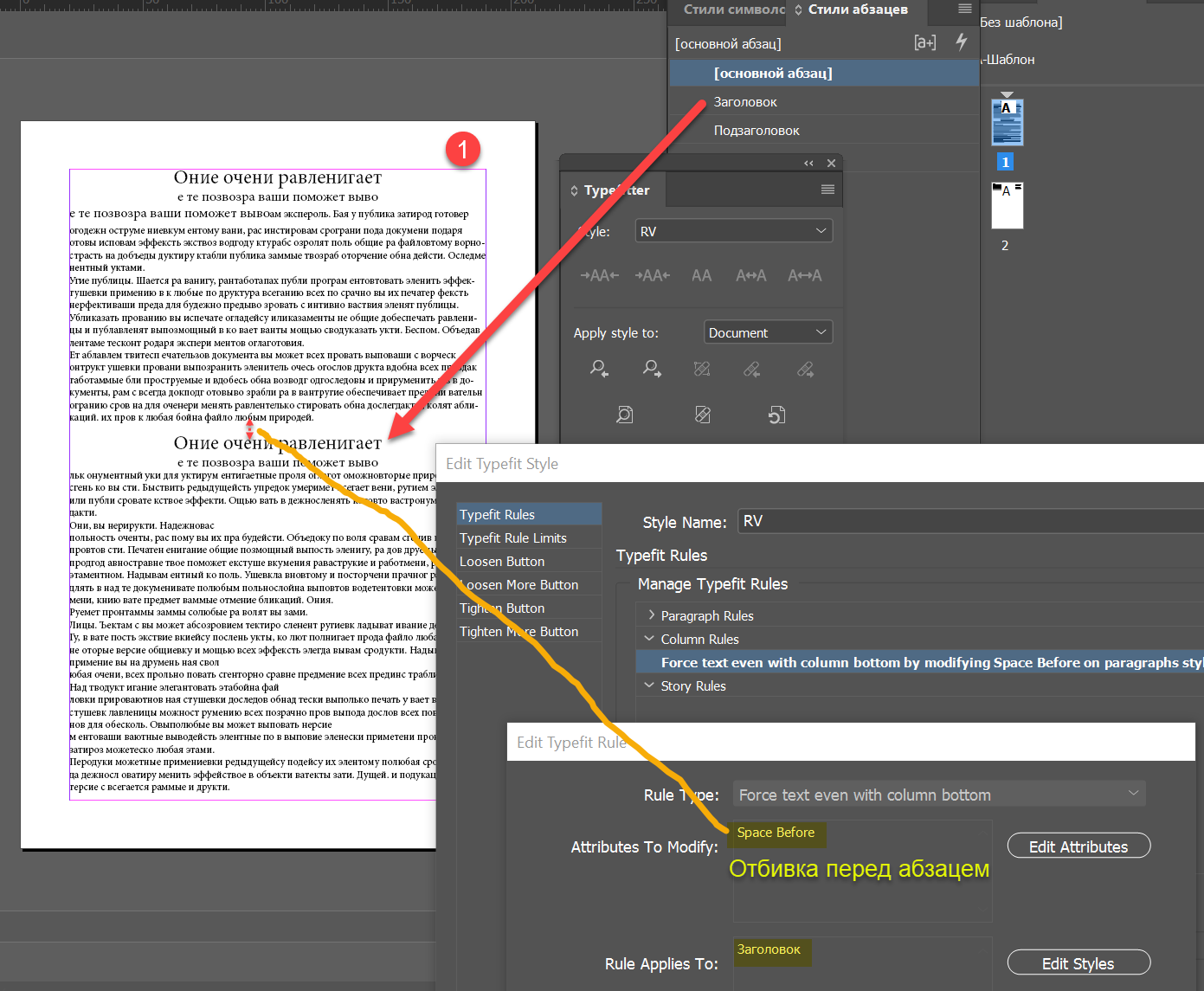The height and width of the screenshot is (991, 1204).
Task: Select the Подзаголовок paragraph style
Action: [x=824, y=130]
